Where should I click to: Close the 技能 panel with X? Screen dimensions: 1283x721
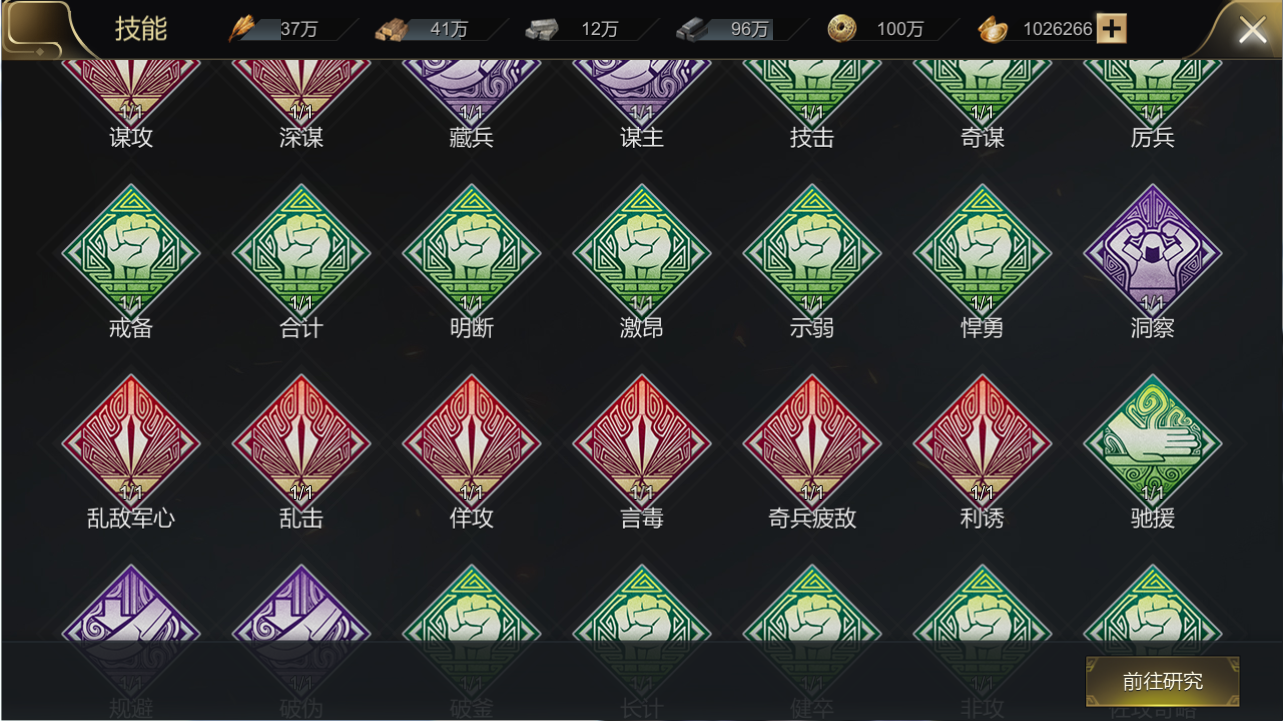point(1252,30)
